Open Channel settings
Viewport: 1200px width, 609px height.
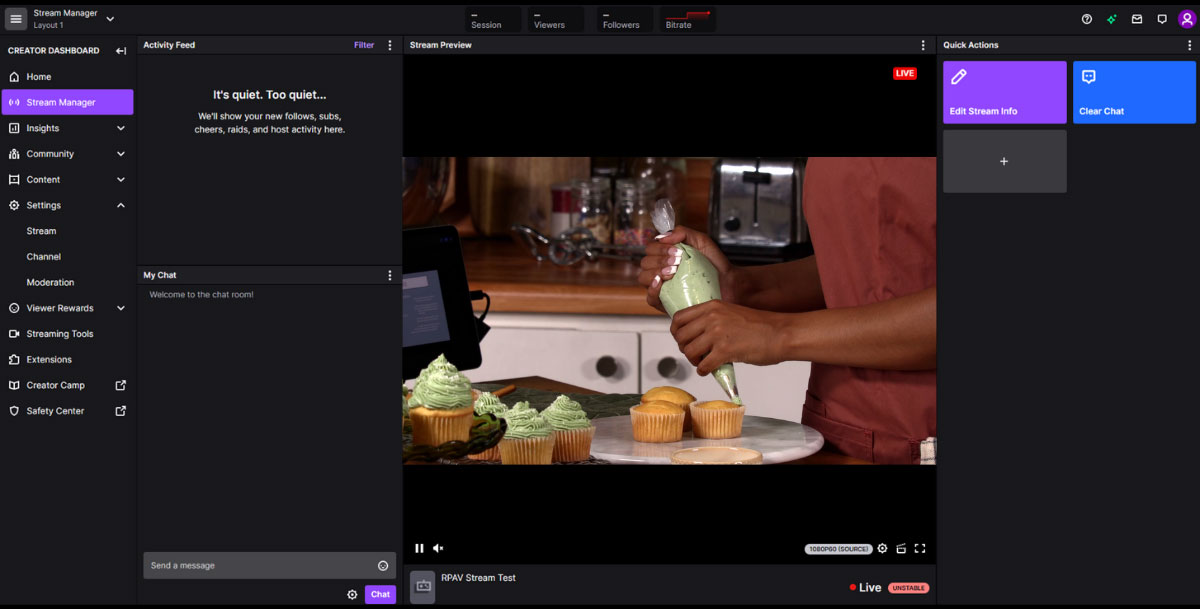44,257
